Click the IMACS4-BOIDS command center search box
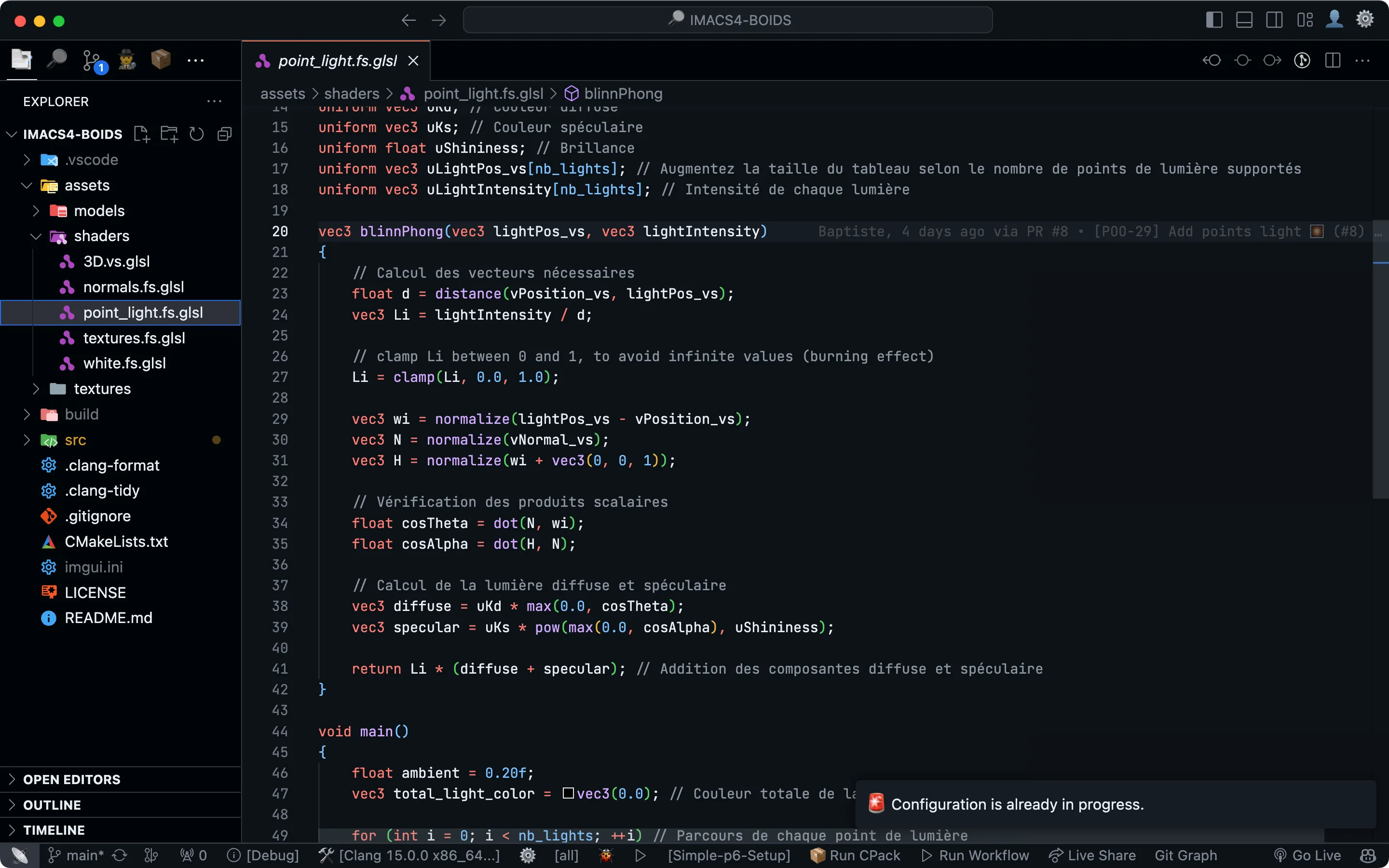 [727, 20]
